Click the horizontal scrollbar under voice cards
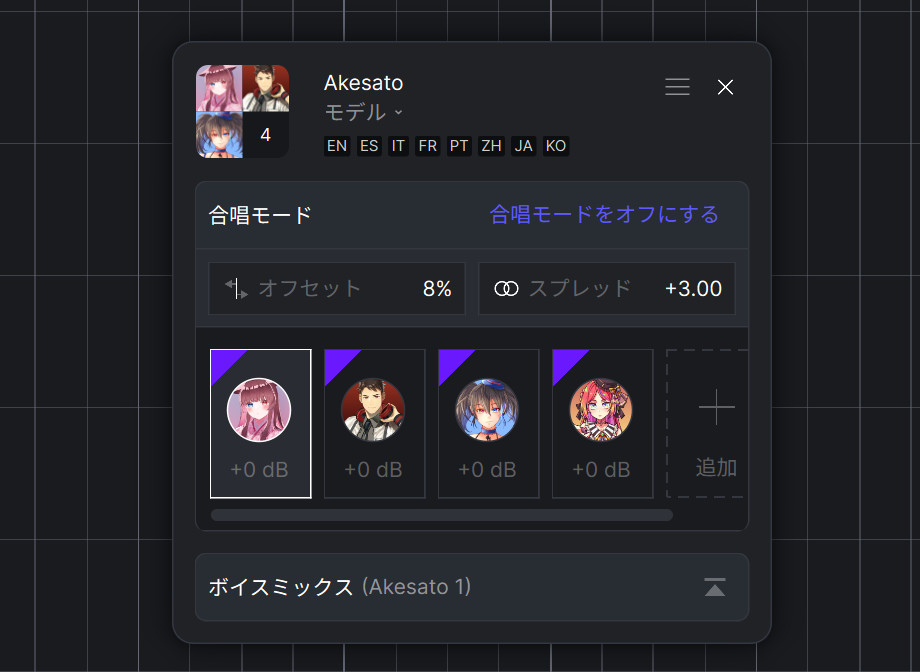This screenshot has height=672, width=920. (442, 515)
